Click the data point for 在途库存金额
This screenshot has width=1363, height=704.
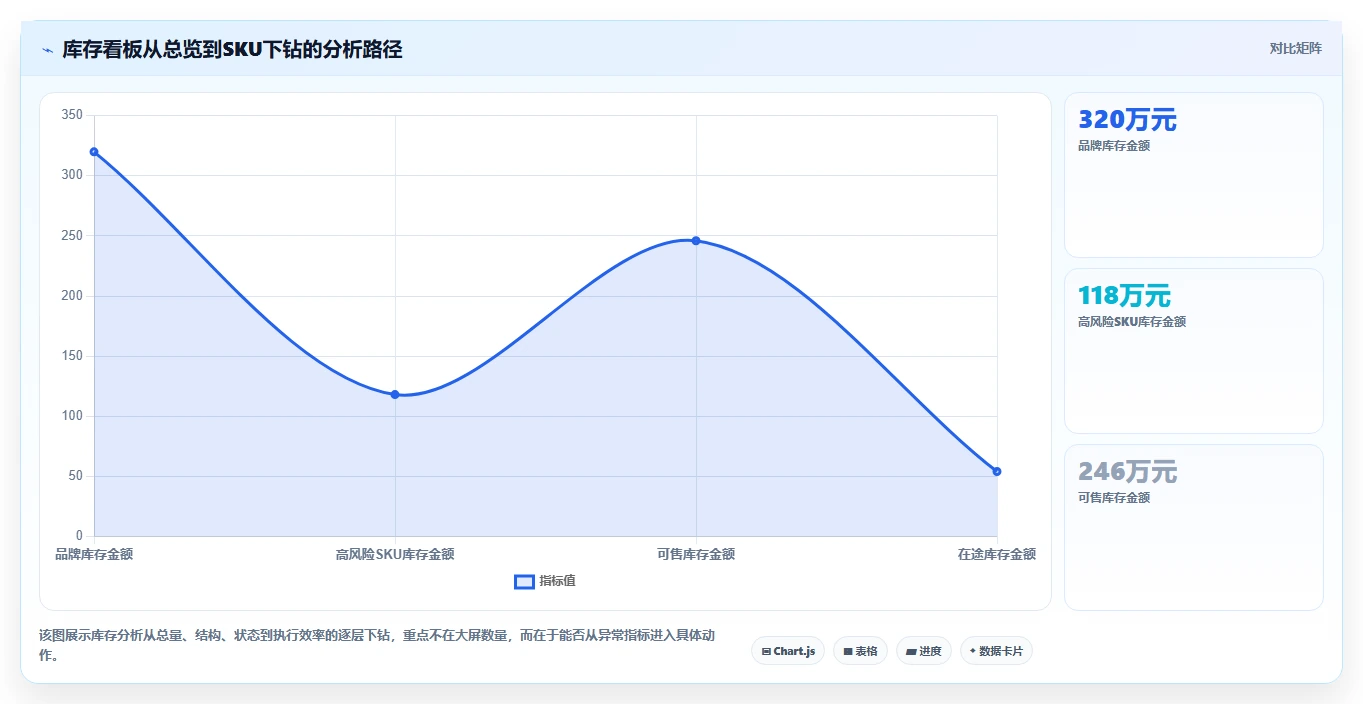997,471
